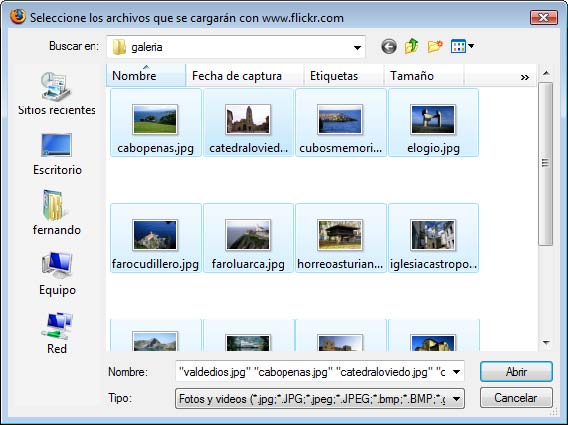Click the Abrir button
The height and width of the screenshot is (425, 568).
click(x=516, y=372)
